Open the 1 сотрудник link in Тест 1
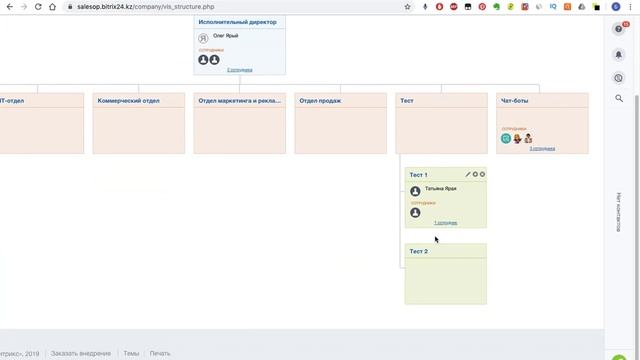This screenshot has height=360, width=640. pos(445,223)
